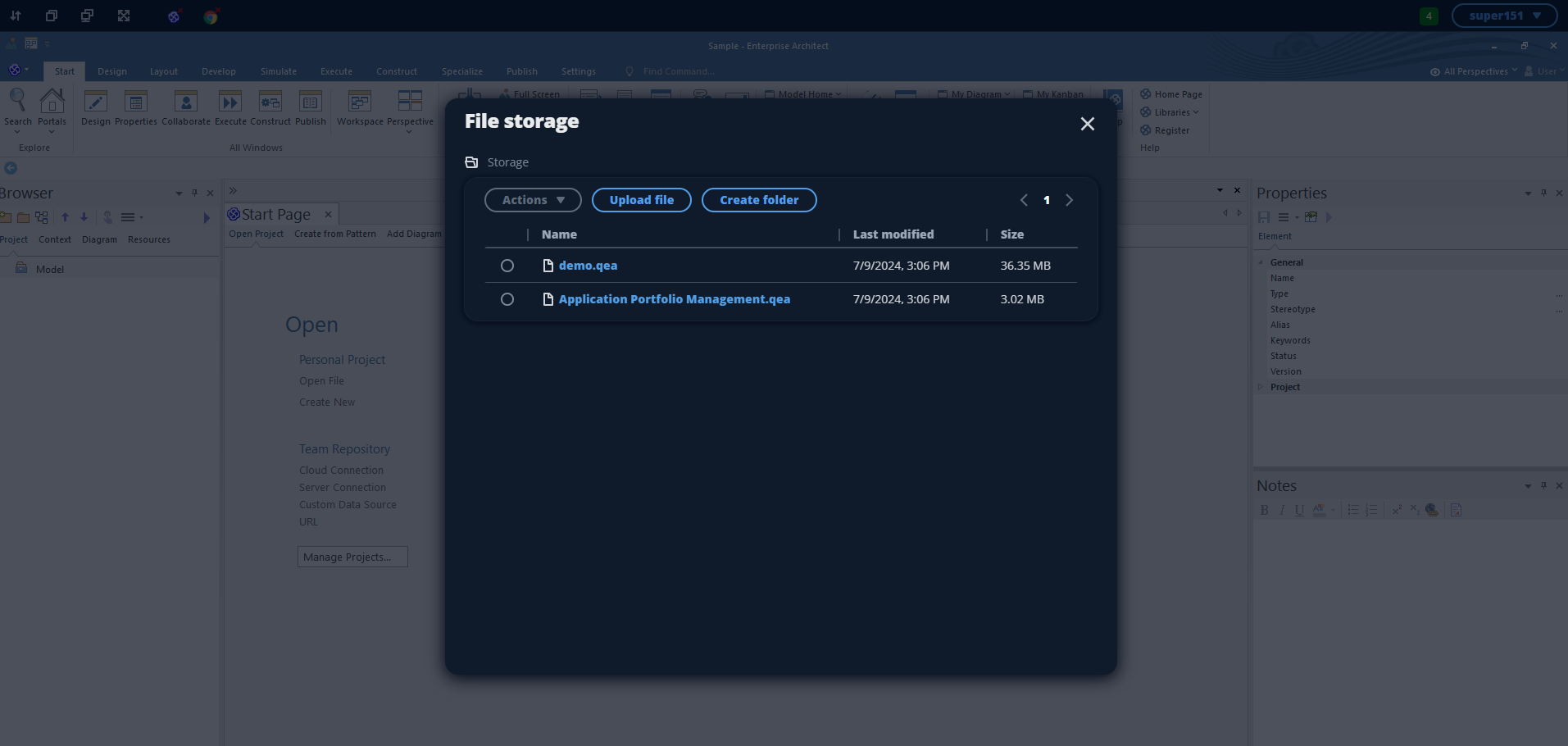Go to previous page of file list
Image resolution: width=1568 pixels, height=746 pixels.
pyautogui.click(x=1024, y=200)
